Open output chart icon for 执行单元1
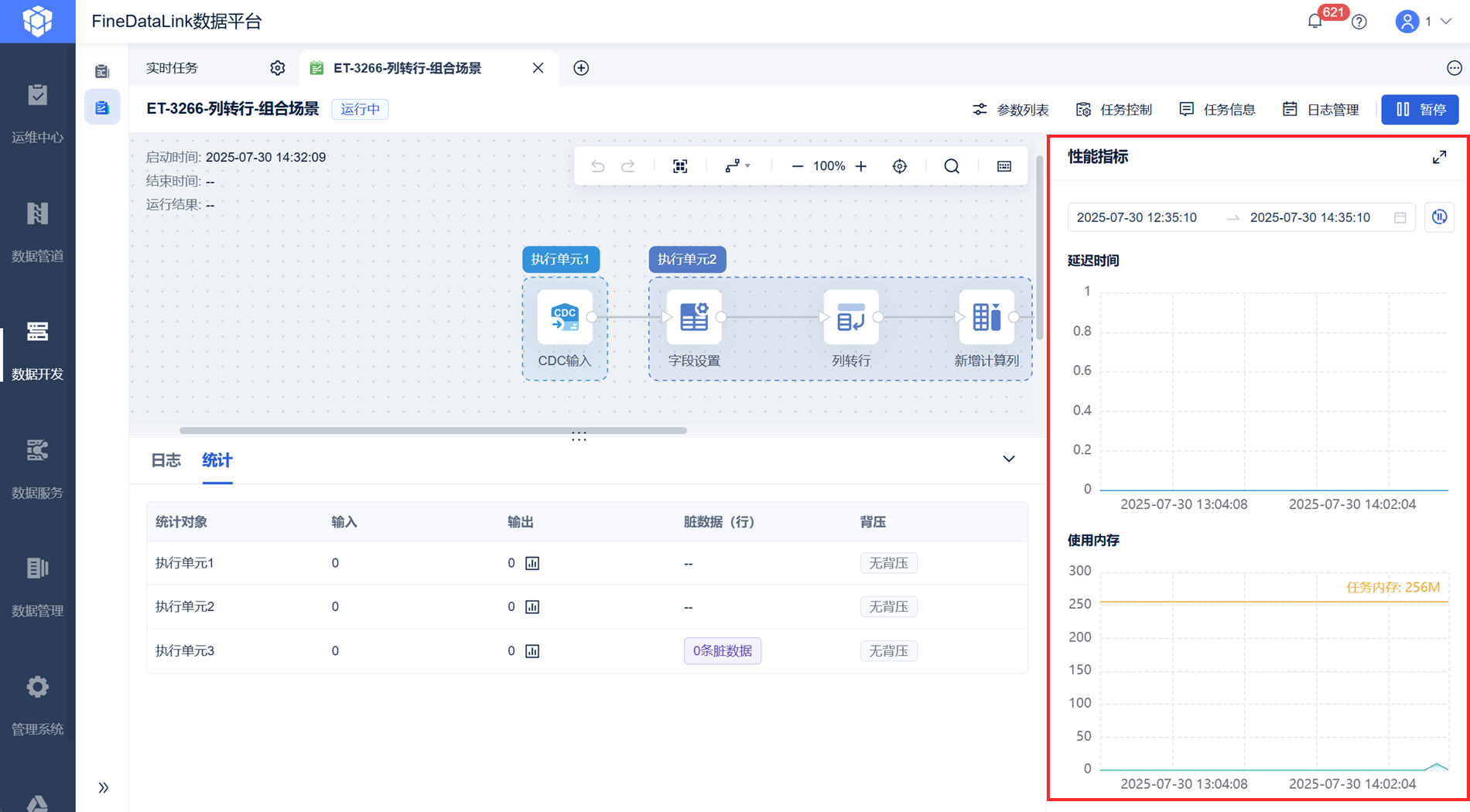 click(532, 563)
